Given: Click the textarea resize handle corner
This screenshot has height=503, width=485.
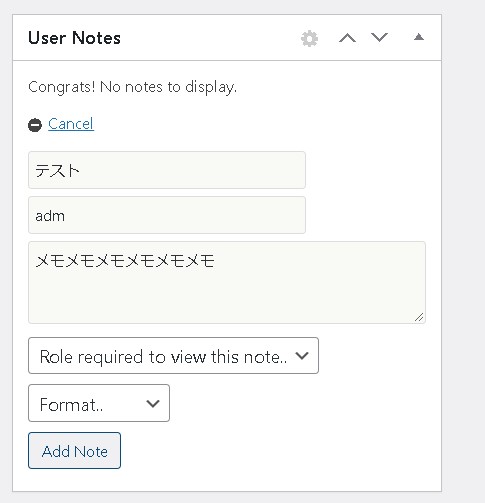Looking at the screenshot, I should tap(419, 317).
